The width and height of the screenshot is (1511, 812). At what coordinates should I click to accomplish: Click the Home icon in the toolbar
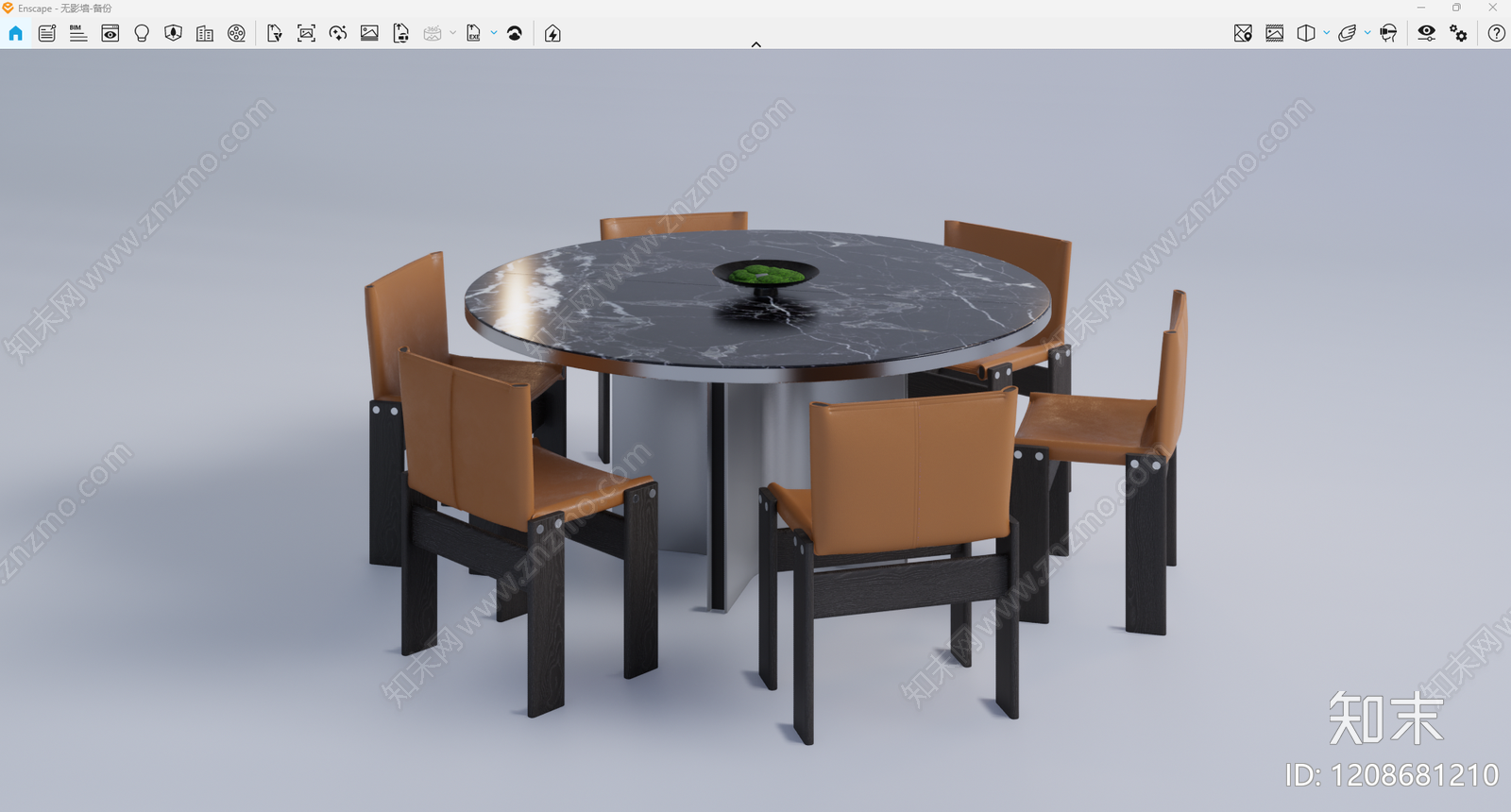[15, 33]
